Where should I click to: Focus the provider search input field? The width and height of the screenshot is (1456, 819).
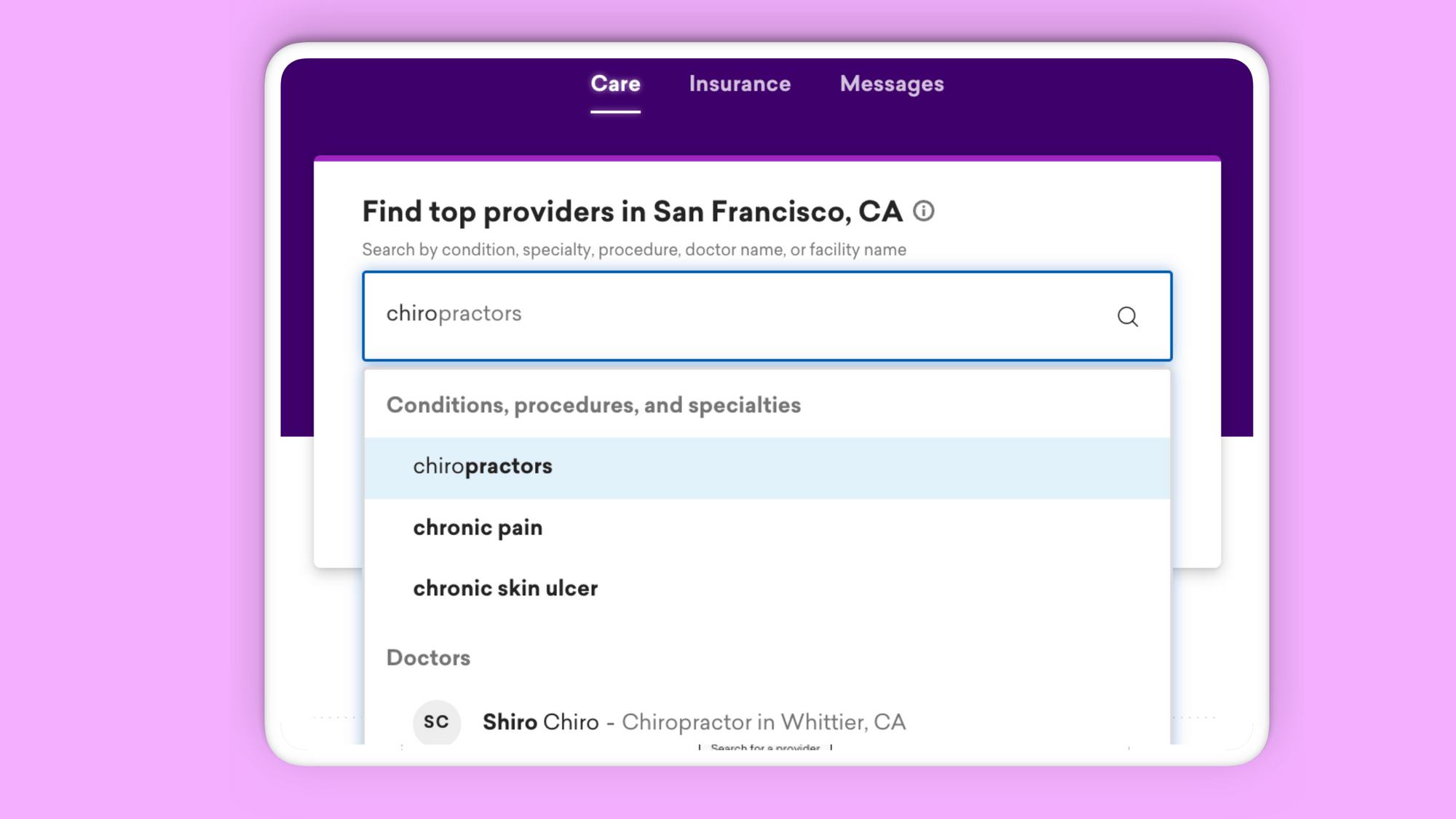728,315
